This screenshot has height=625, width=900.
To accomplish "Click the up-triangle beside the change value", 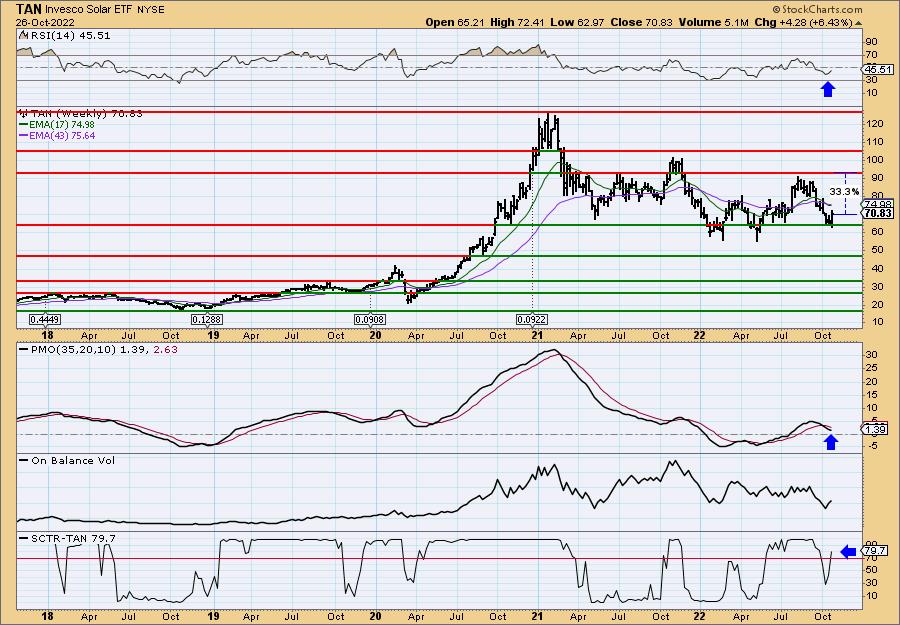I will (x=859, y=23).
